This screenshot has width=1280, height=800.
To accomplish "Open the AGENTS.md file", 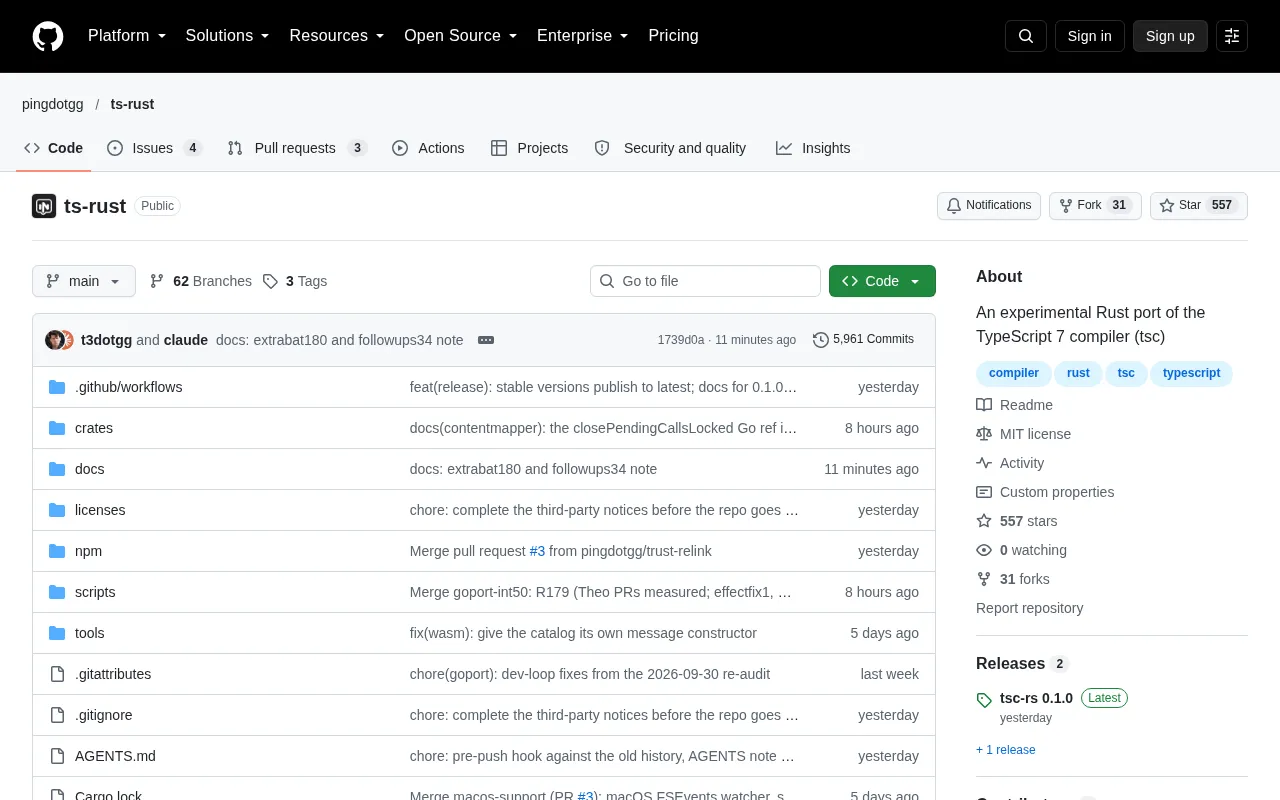I will pyautogui.click(x=115, y=756).
